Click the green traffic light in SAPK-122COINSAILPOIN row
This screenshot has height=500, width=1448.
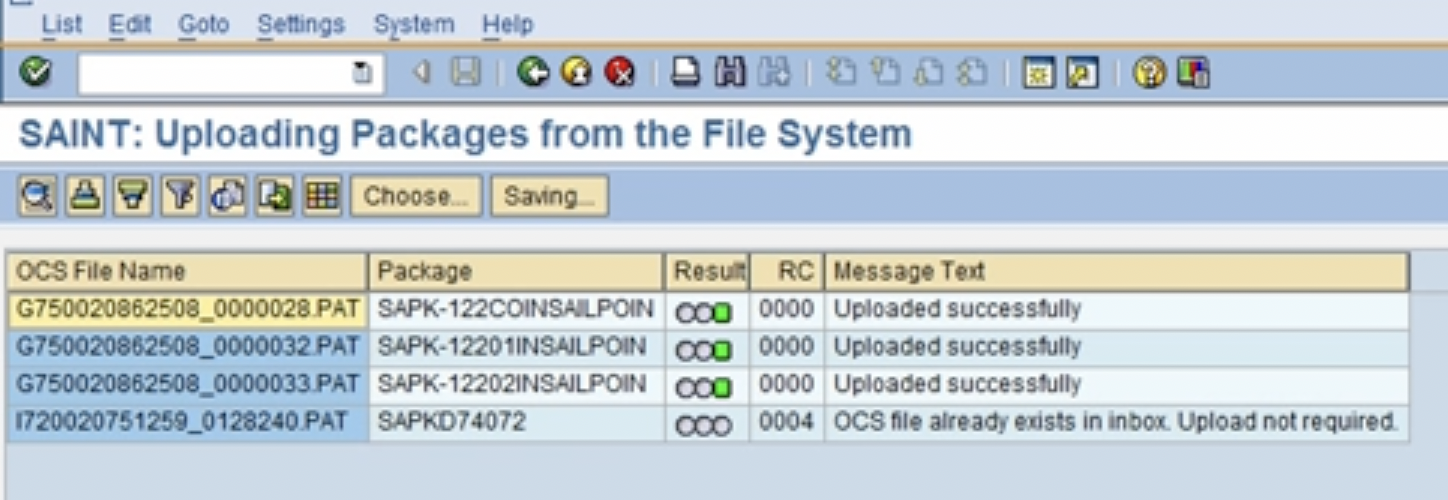[x=704, y=313]
